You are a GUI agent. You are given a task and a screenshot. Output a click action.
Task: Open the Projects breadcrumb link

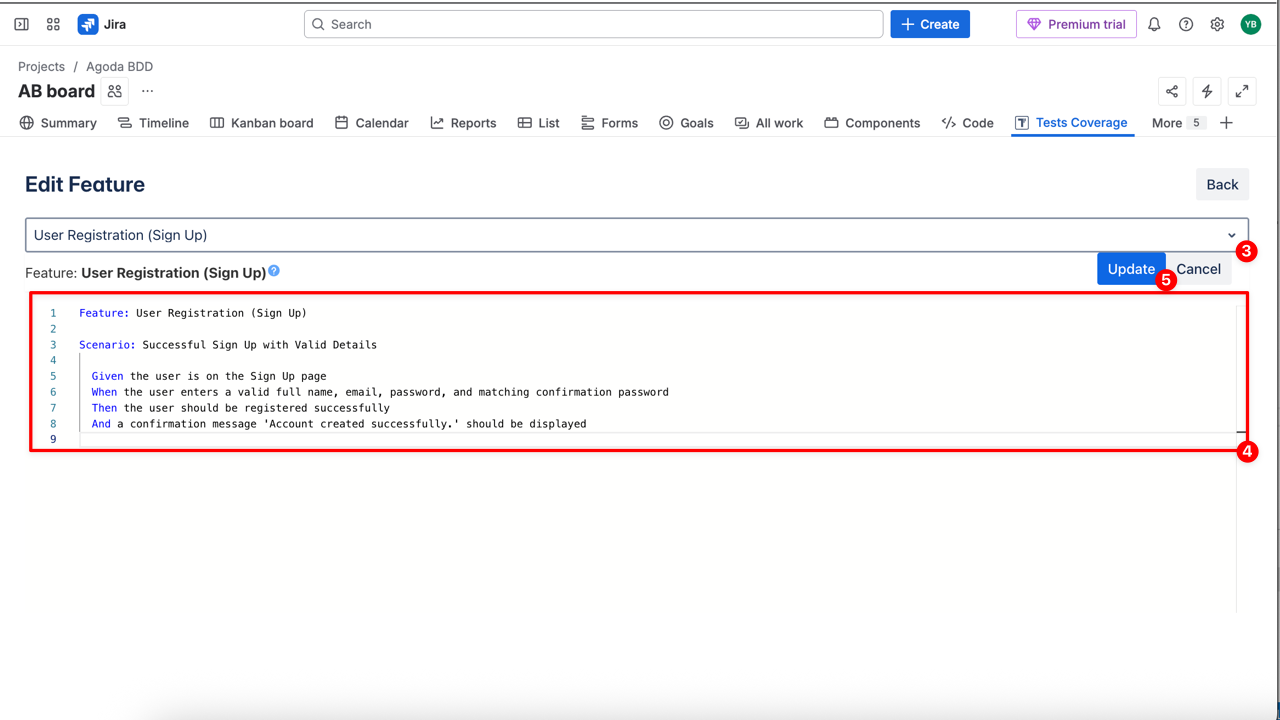tap(41, 66)
